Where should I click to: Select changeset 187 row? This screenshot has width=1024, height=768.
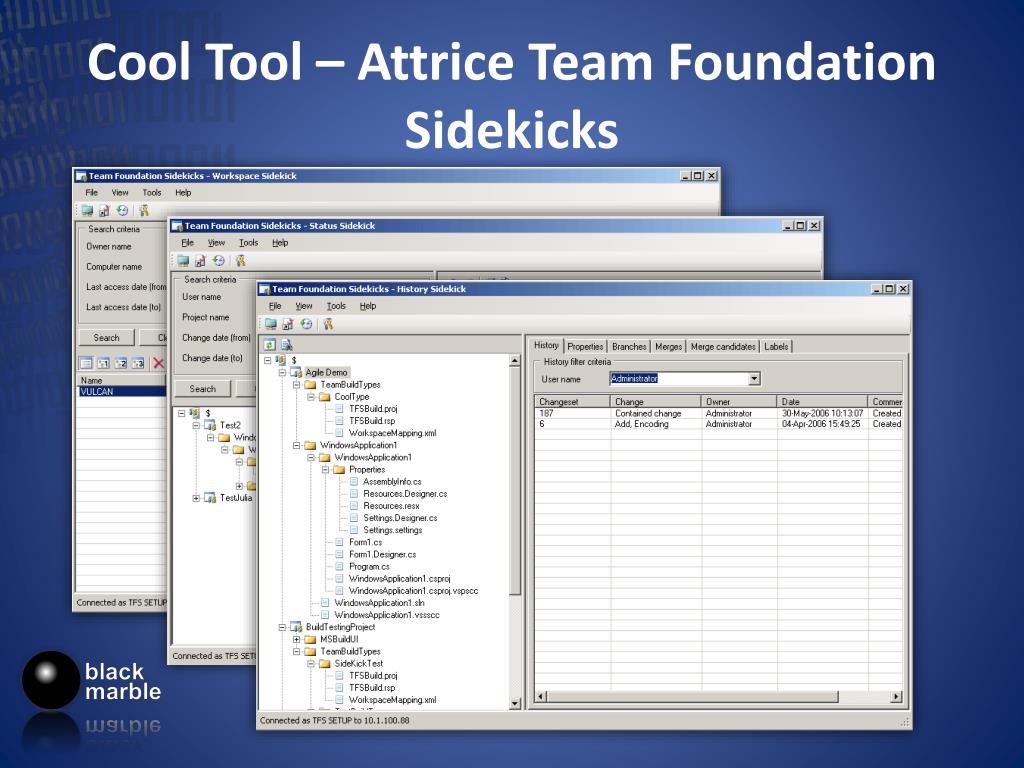click(718, 413)
